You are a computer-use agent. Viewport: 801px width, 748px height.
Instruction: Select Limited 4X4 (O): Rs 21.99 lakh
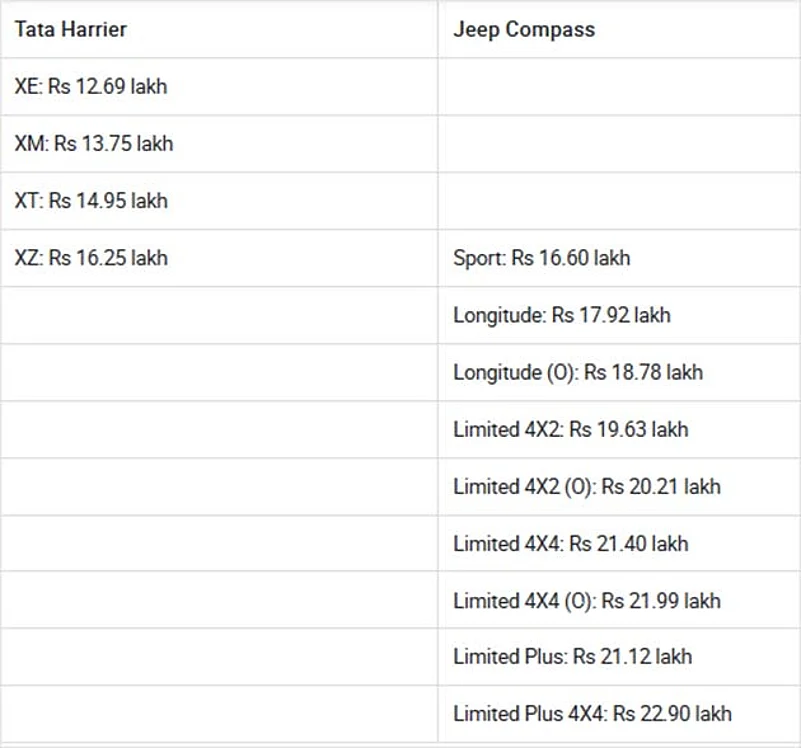586,601
